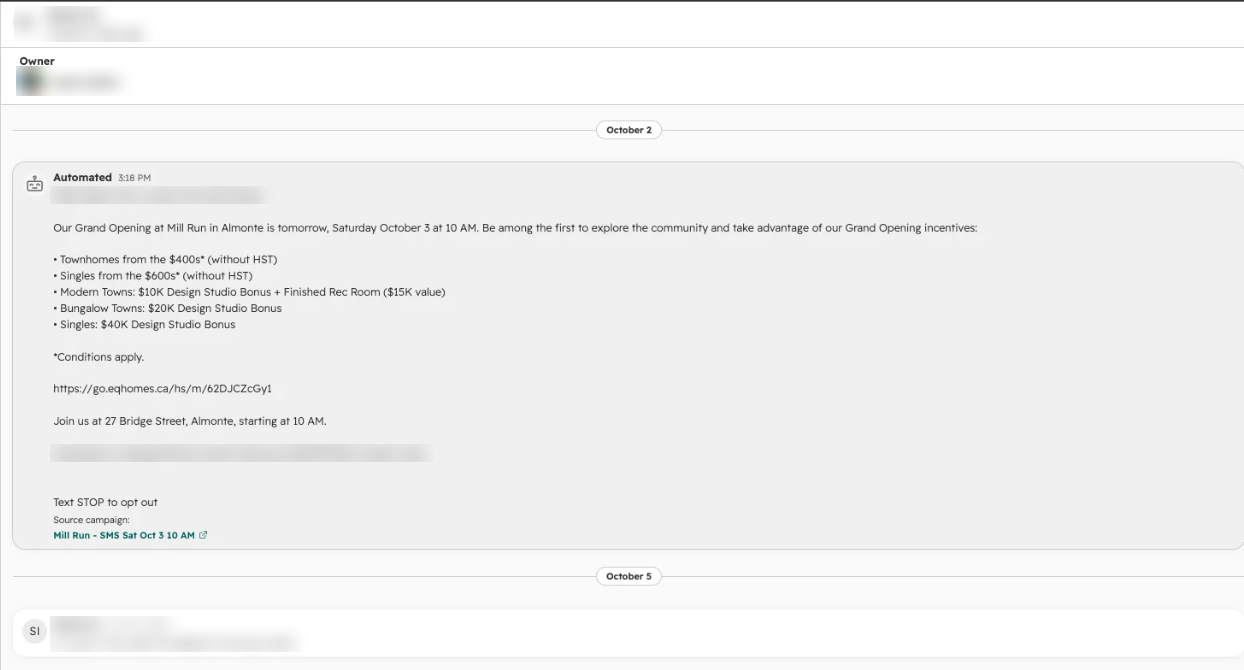1244x670 pixels.
Task: Click the 3:18 PM timestamp
Action: [x=134, y=178]
